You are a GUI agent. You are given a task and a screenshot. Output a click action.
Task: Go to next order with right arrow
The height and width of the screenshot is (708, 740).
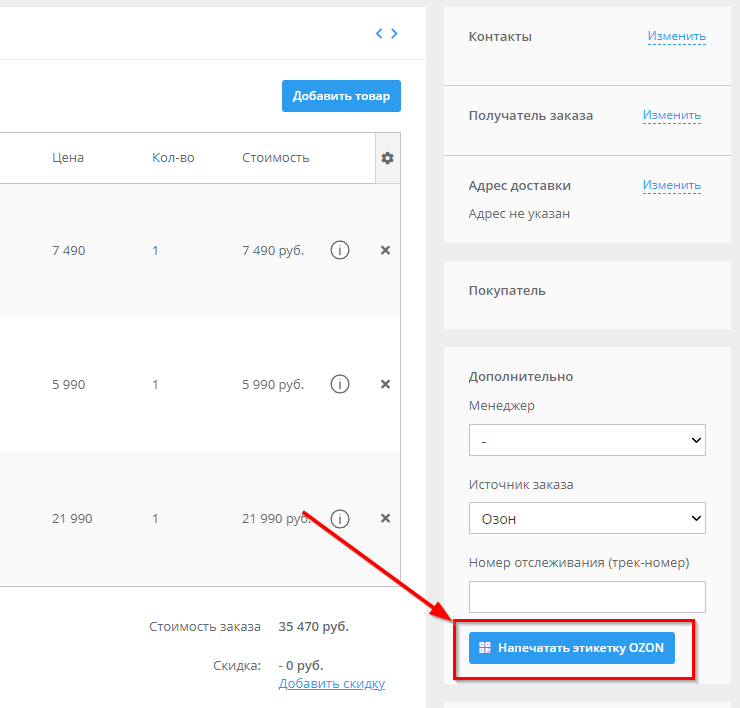pos(395,33)
